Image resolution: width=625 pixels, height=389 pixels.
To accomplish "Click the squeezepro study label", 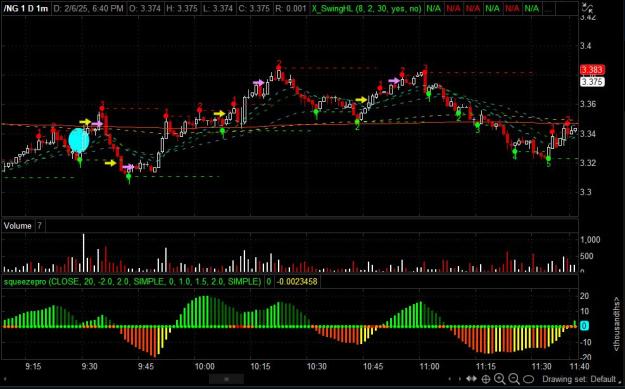I will pyautogui.click(x=132, y=282).
